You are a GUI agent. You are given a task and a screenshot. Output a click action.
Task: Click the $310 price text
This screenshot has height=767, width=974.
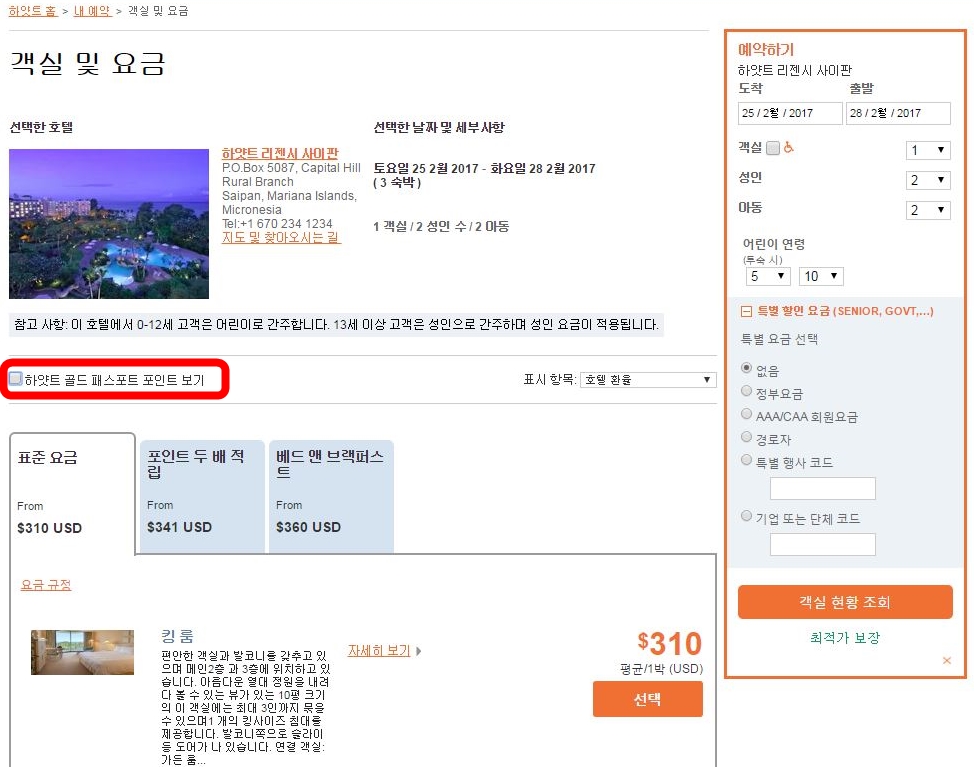pyautogui.click(x=670, y=643)
